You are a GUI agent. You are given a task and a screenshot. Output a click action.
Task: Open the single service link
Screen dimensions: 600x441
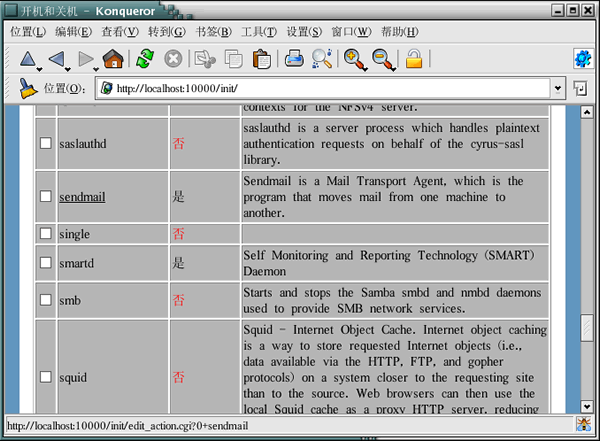tap(75, 234)
